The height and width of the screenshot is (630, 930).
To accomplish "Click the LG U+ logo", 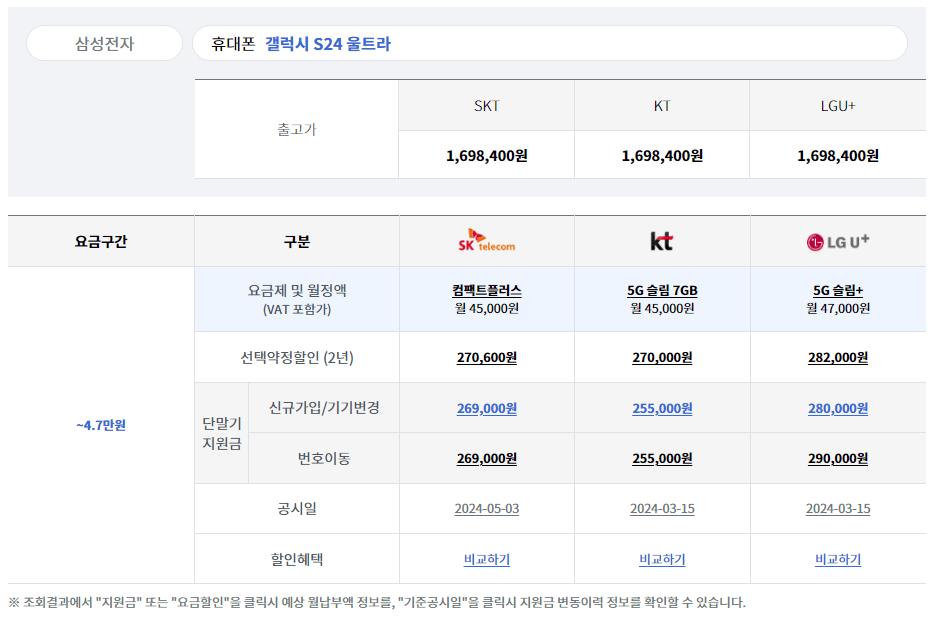I will point(837,241).
